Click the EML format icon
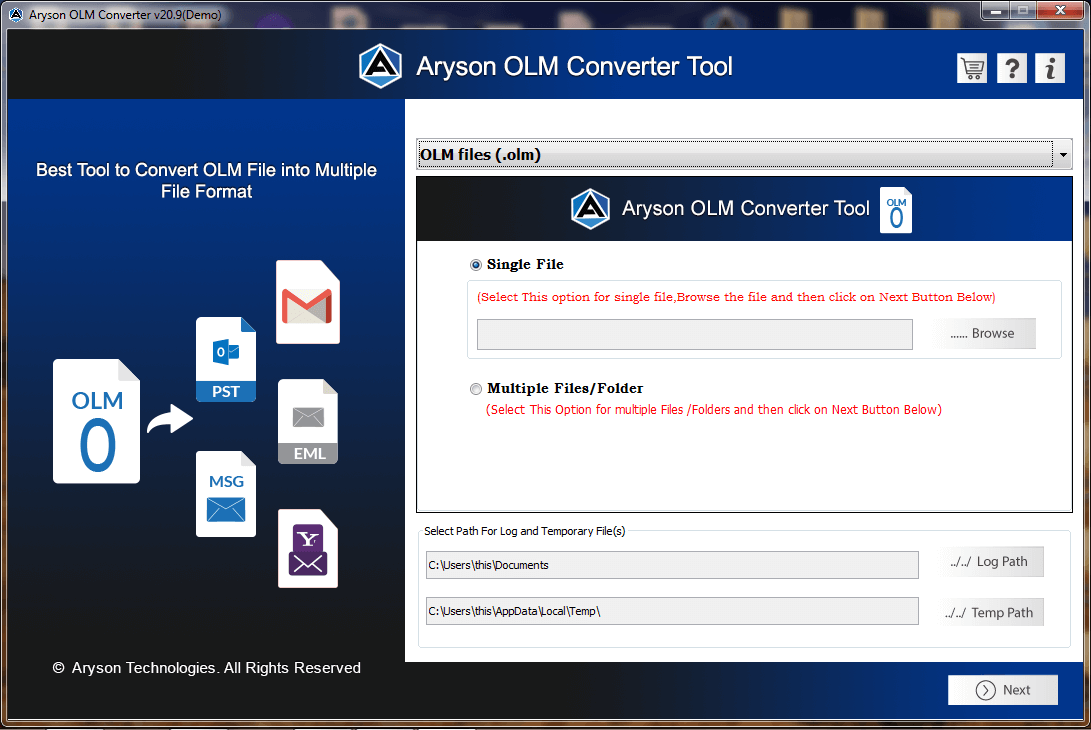The width and height of the screenshot is (1091, 730). (x=307, y=421)
